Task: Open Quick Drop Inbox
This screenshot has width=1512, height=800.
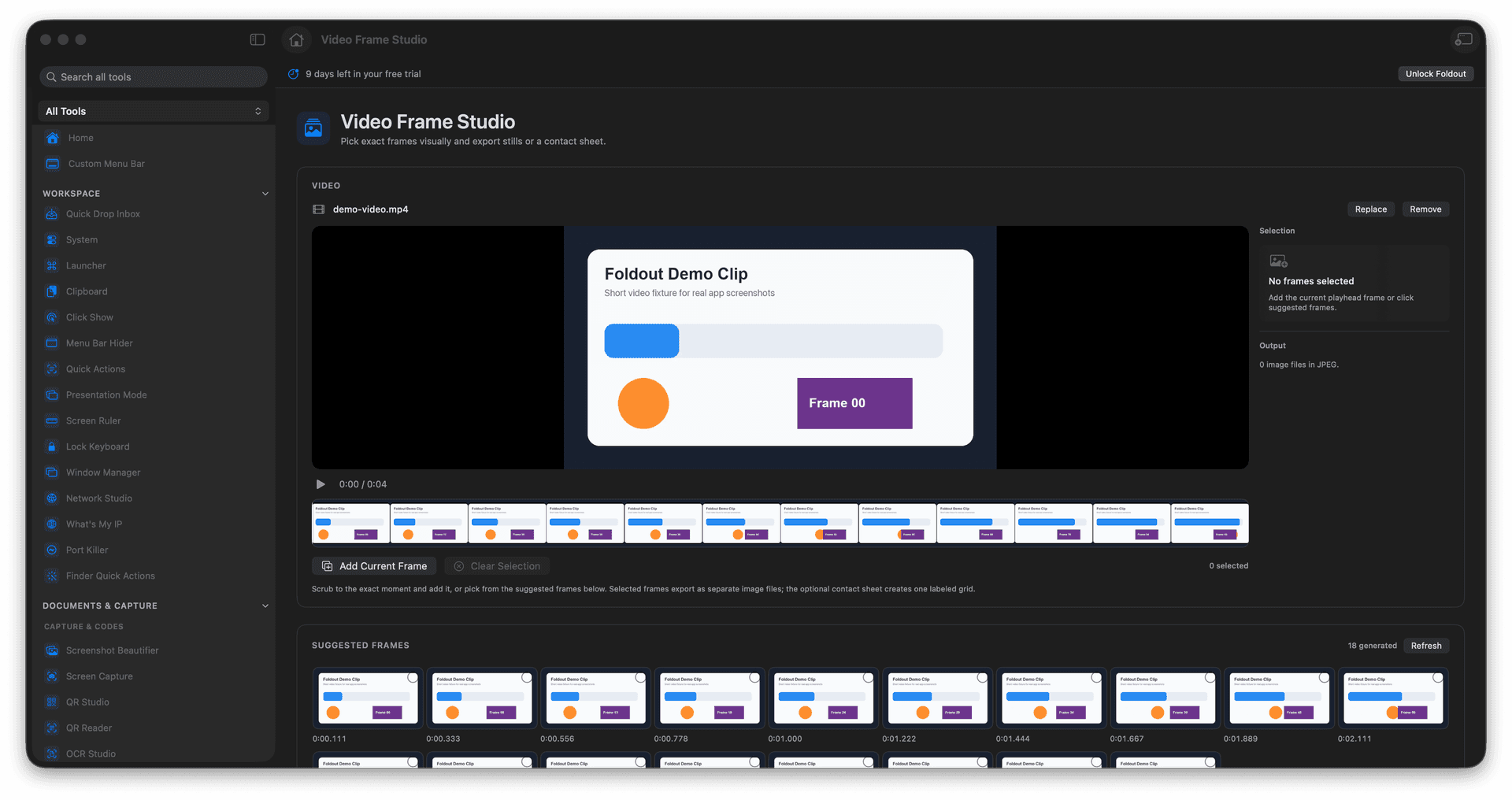Action: point(154,214)
